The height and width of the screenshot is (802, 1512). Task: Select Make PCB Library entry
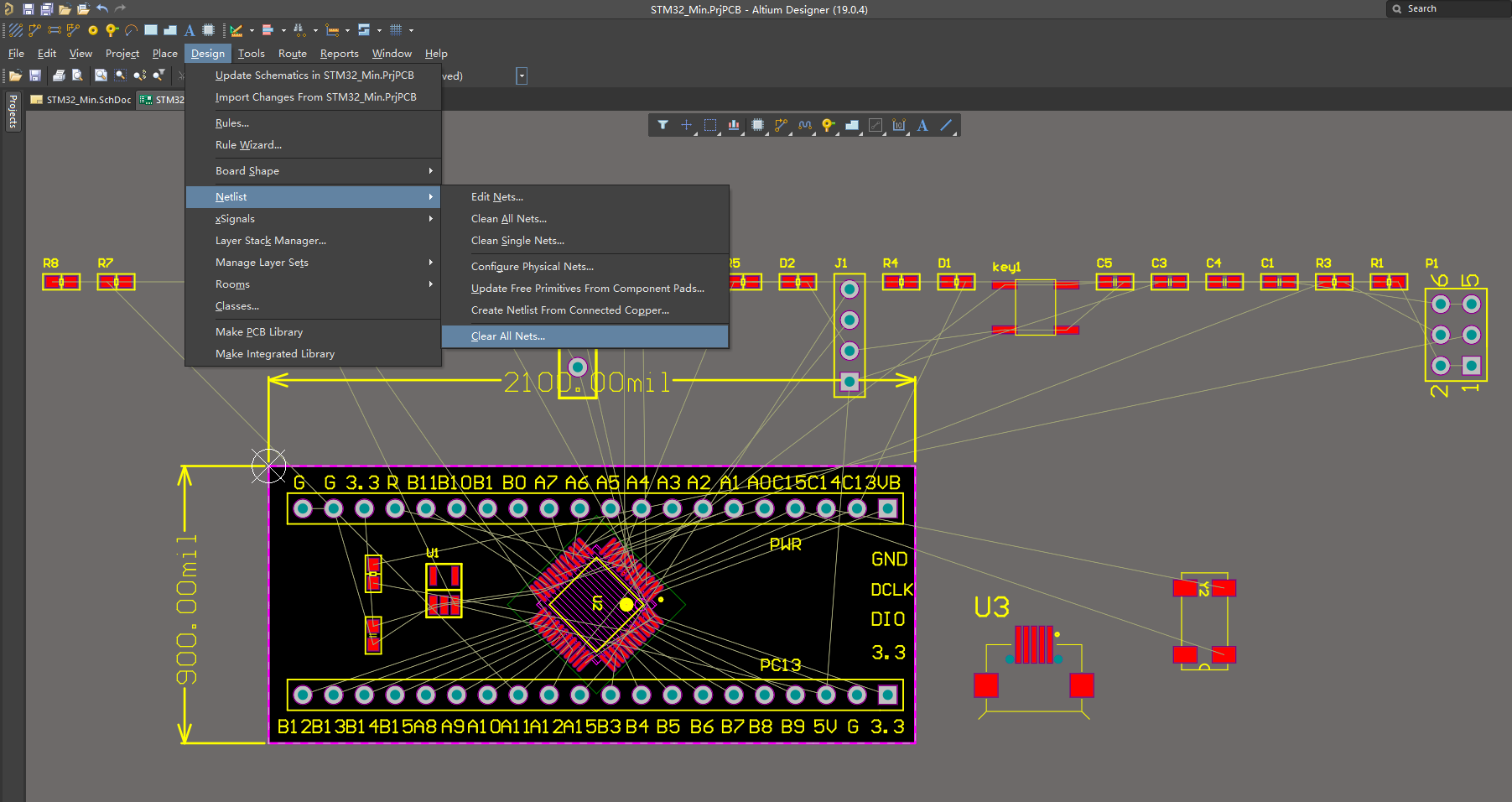(313, 331)
